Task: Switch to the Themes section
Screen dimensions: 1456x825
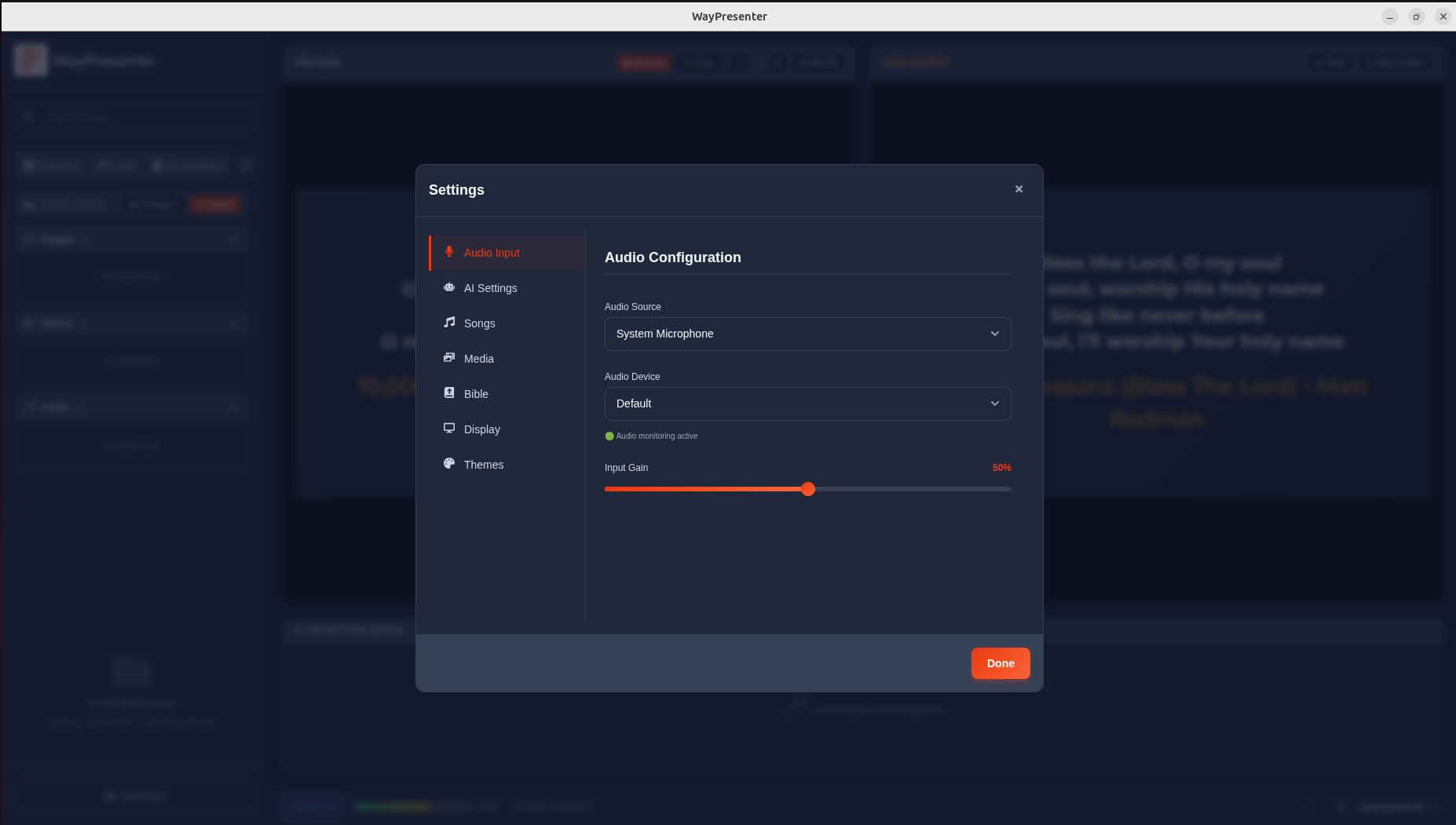Action: click(x=484, y=464)
